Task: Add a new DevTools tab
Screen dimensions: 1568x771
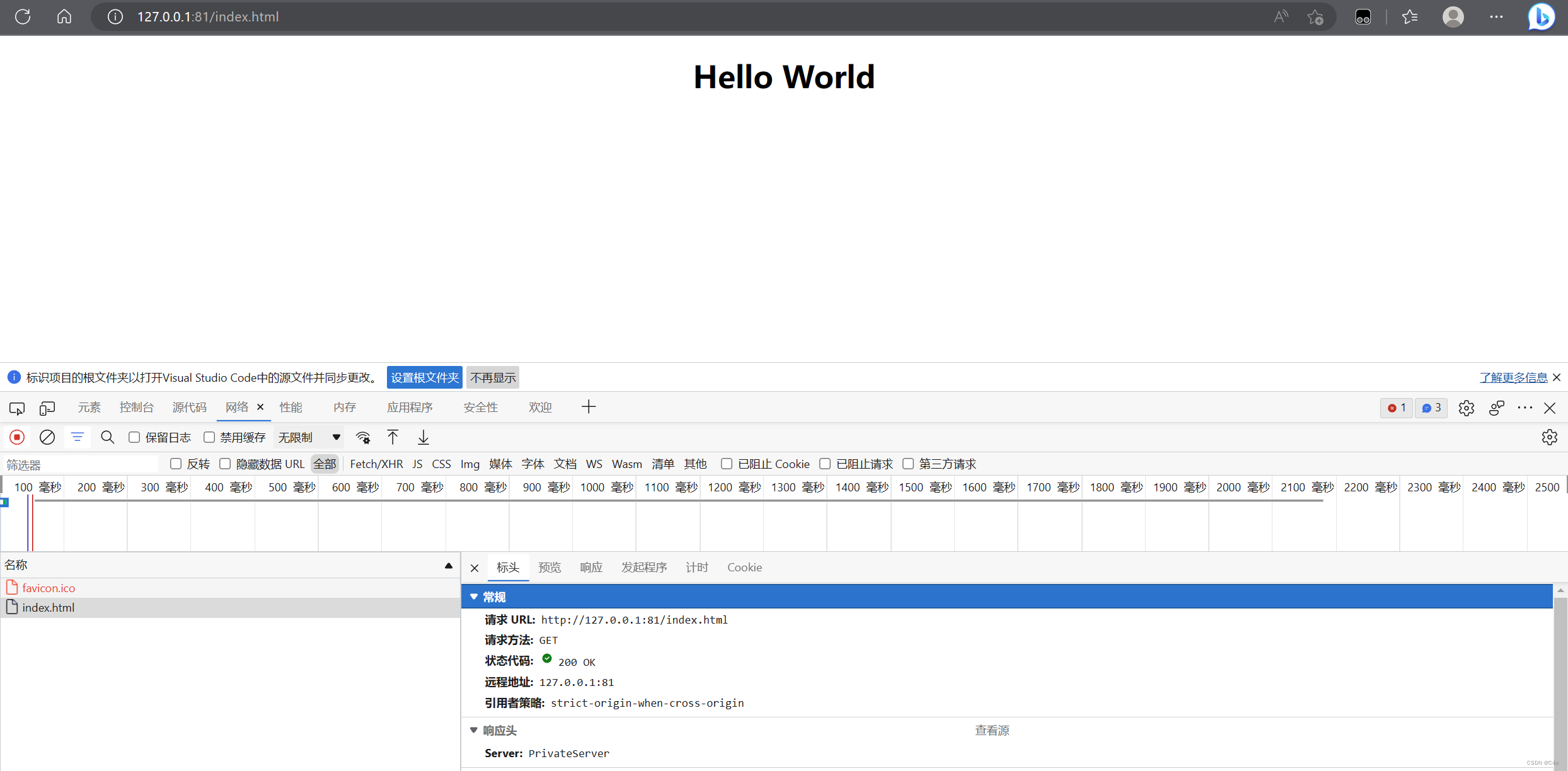Action: coord(589,407)
